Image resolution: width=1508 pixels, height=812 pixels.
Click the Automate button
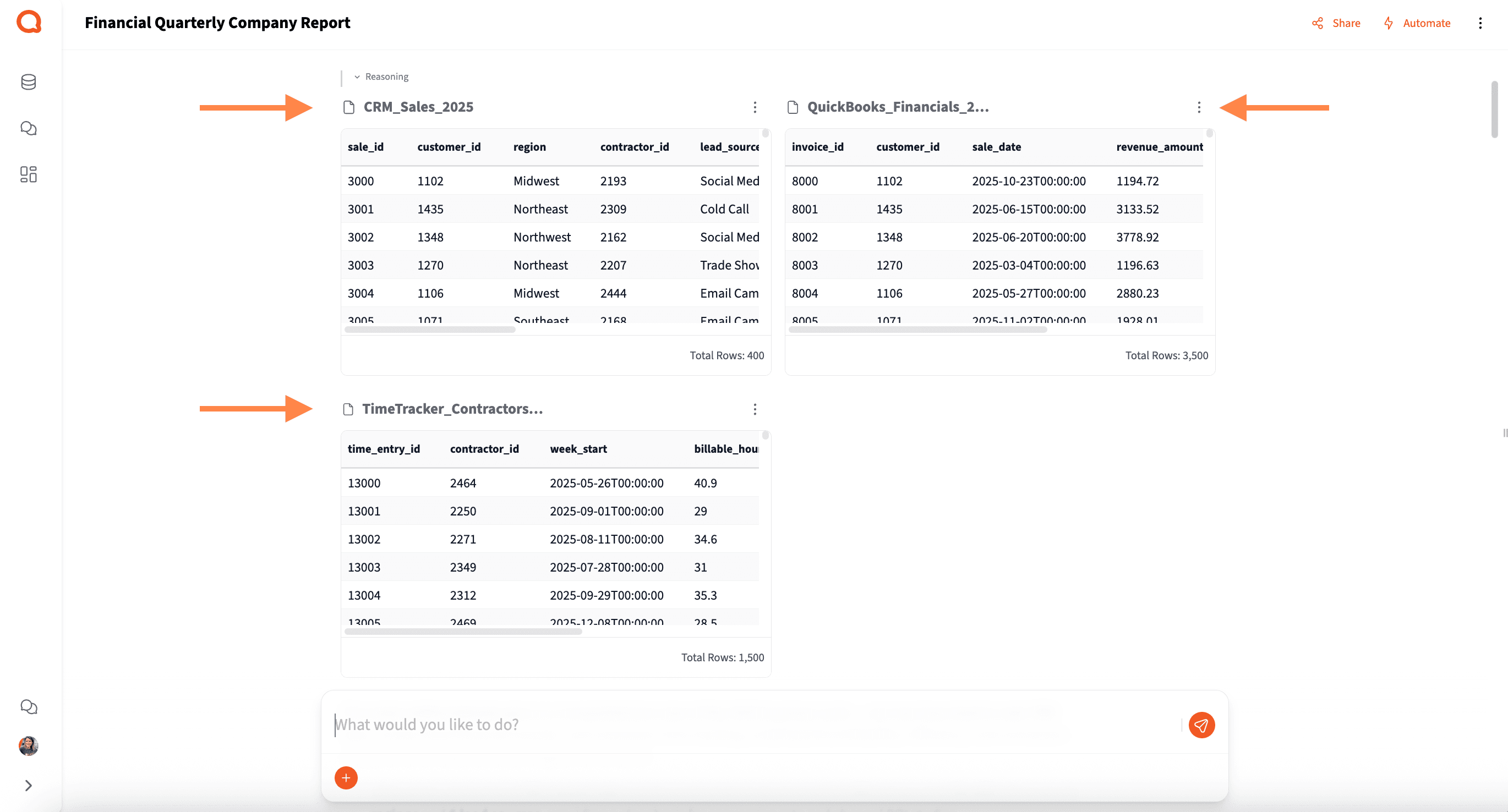click(1417, 24)
